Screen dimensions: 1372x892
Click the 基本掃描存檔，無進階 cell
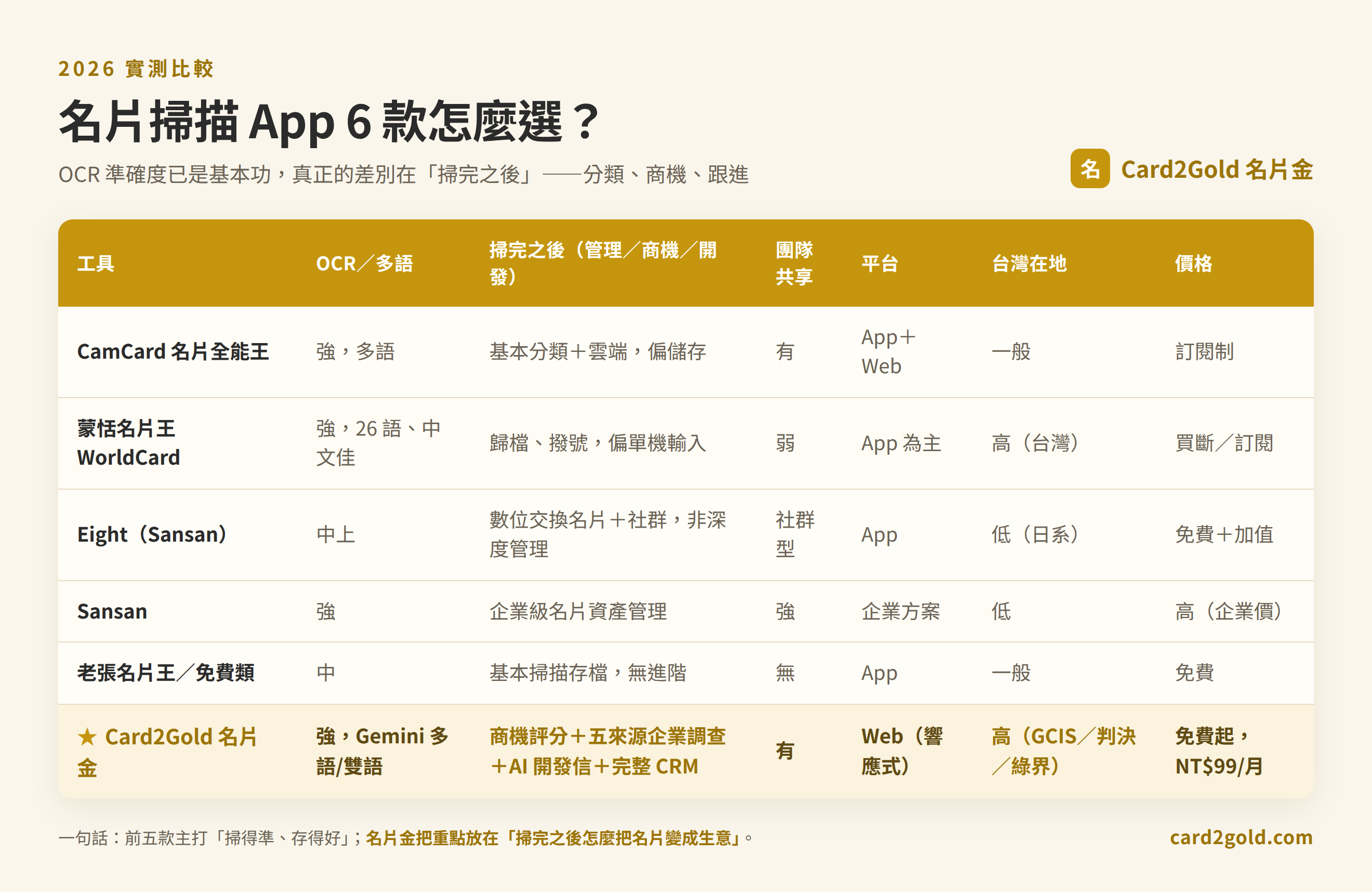[x=588, y=672]
